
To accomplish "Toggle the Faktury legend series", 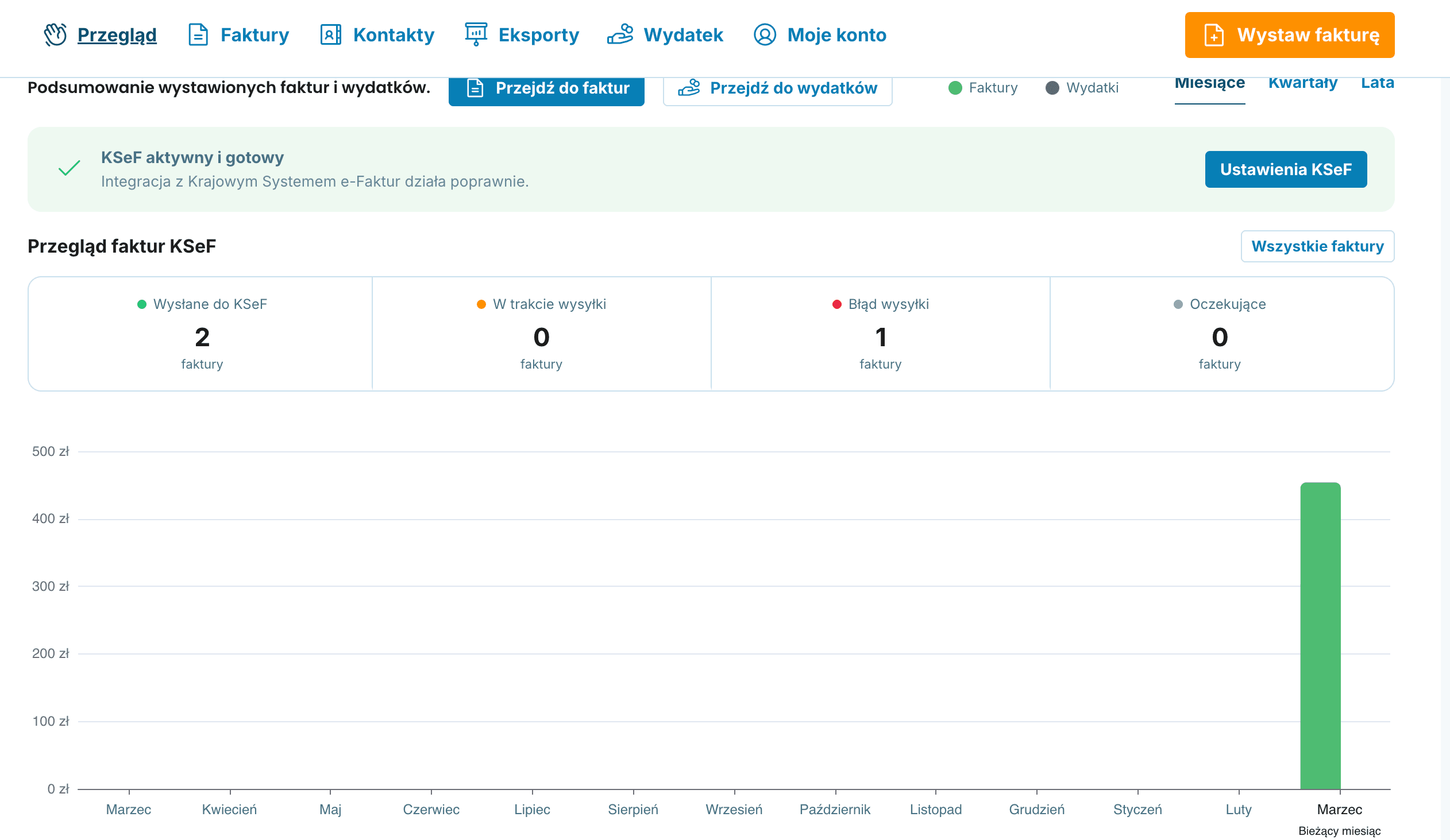I will [x=983, y=88].
